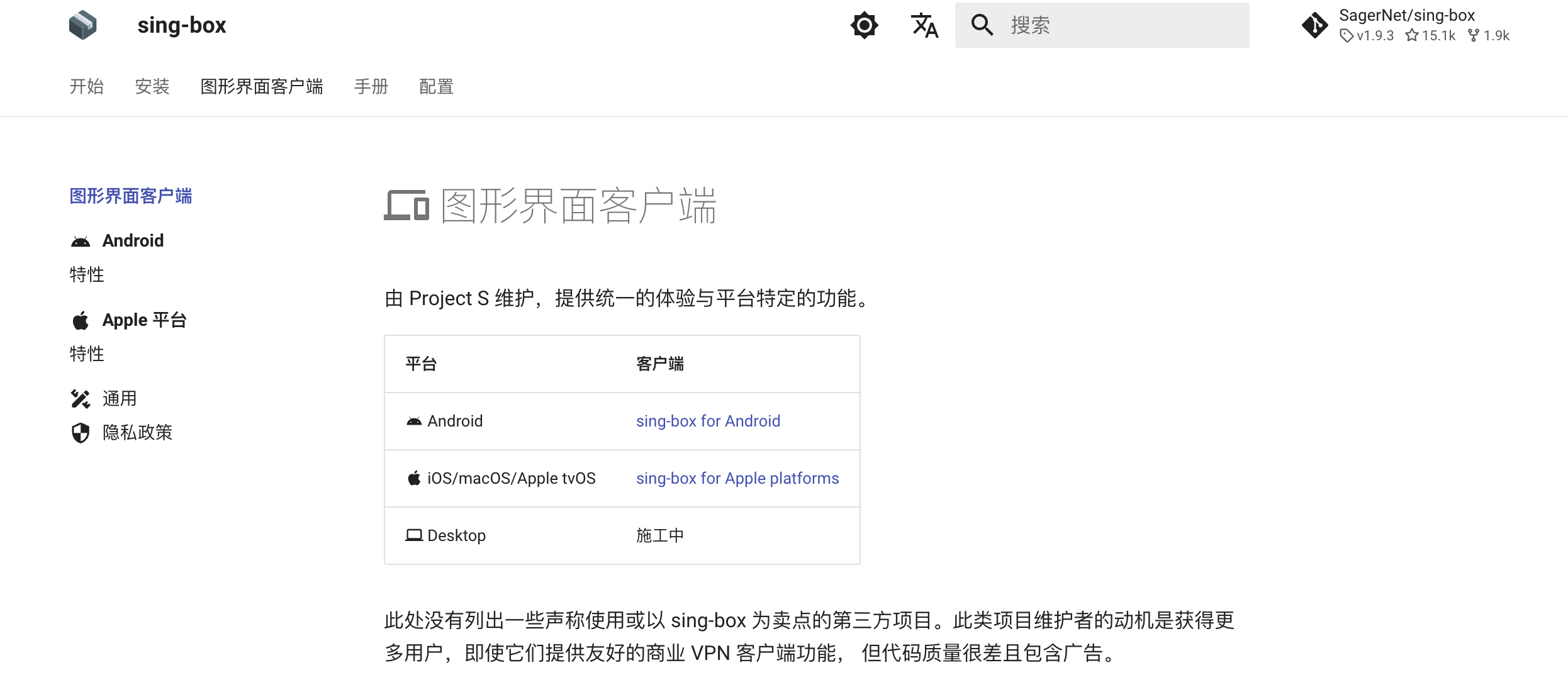Open 特性 under Apple 平台
This screenshot has height=692, width=1568.
click(x=87, y=354)
